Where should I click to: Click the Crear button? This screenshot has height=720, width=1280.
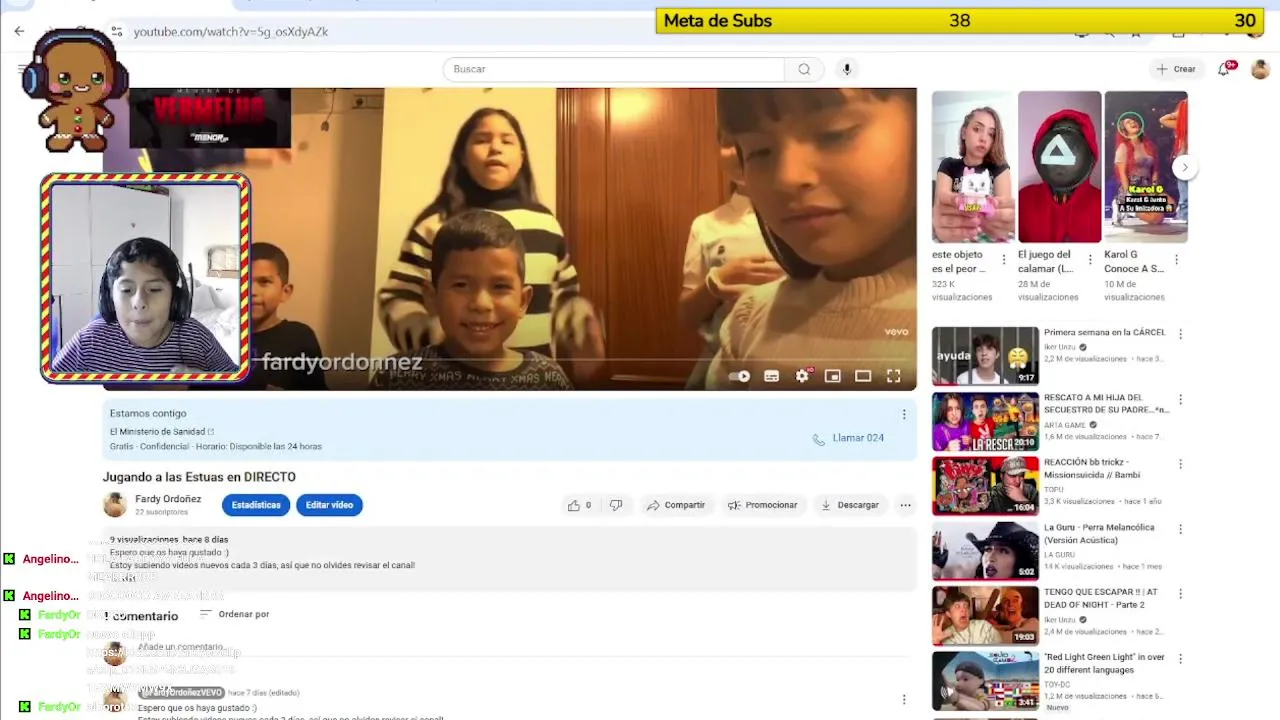pos(1175,69)
